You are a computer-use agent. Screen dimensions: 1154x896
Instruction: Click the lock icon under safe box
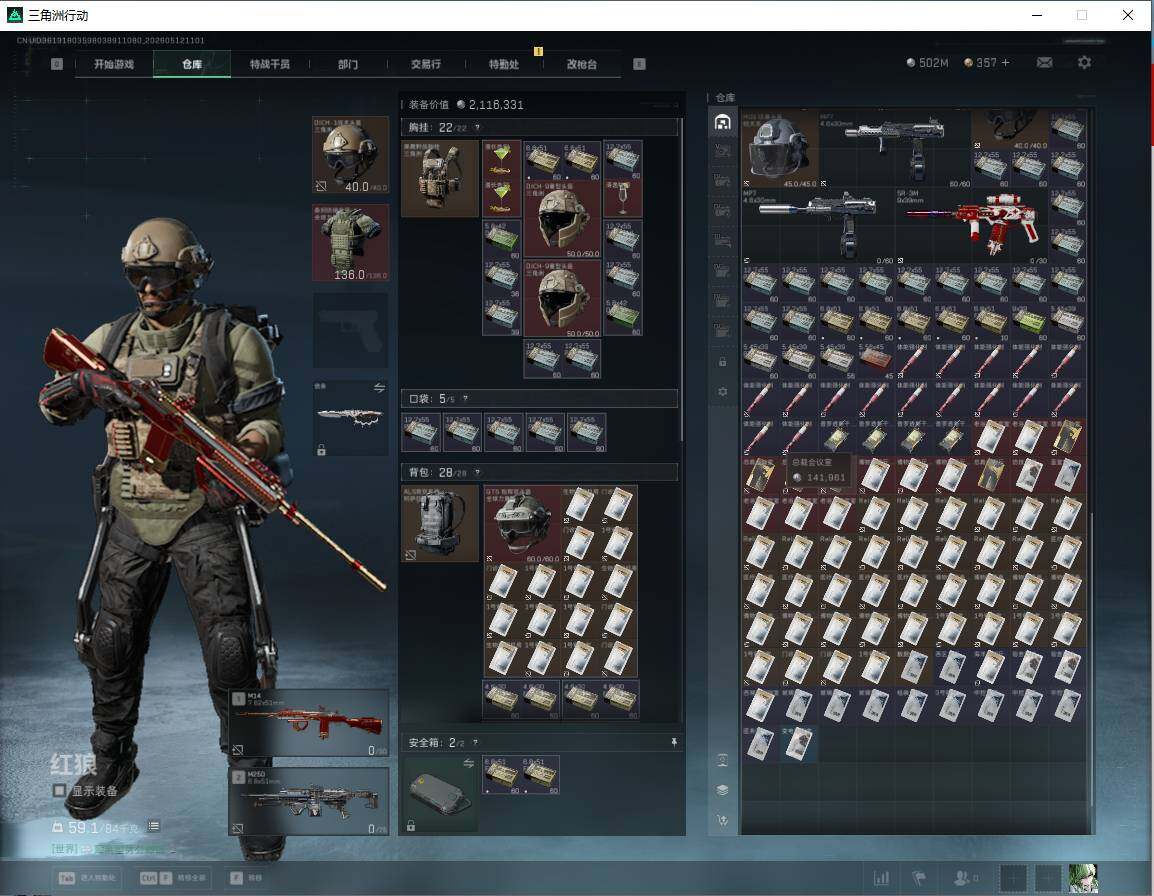tap(411, 826)
